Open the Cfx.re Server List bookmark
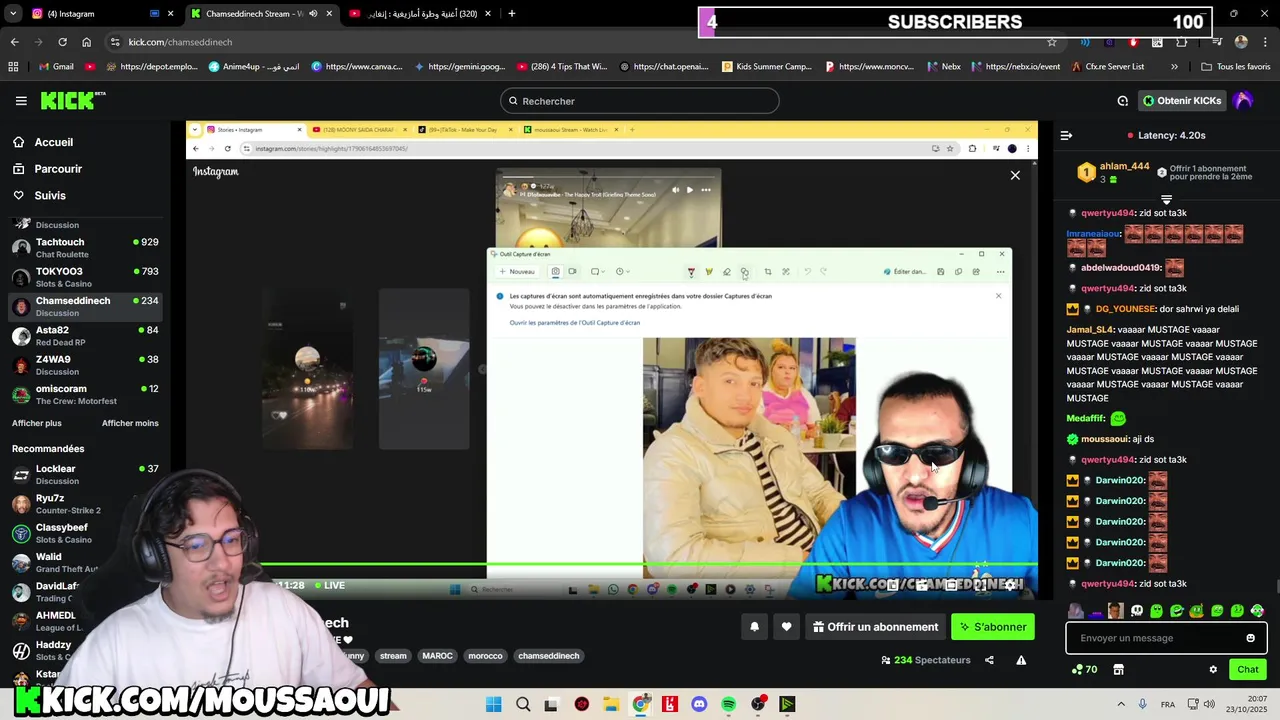The width and height of the screenshot is (1280, 720). click(x=1107, y=67)
